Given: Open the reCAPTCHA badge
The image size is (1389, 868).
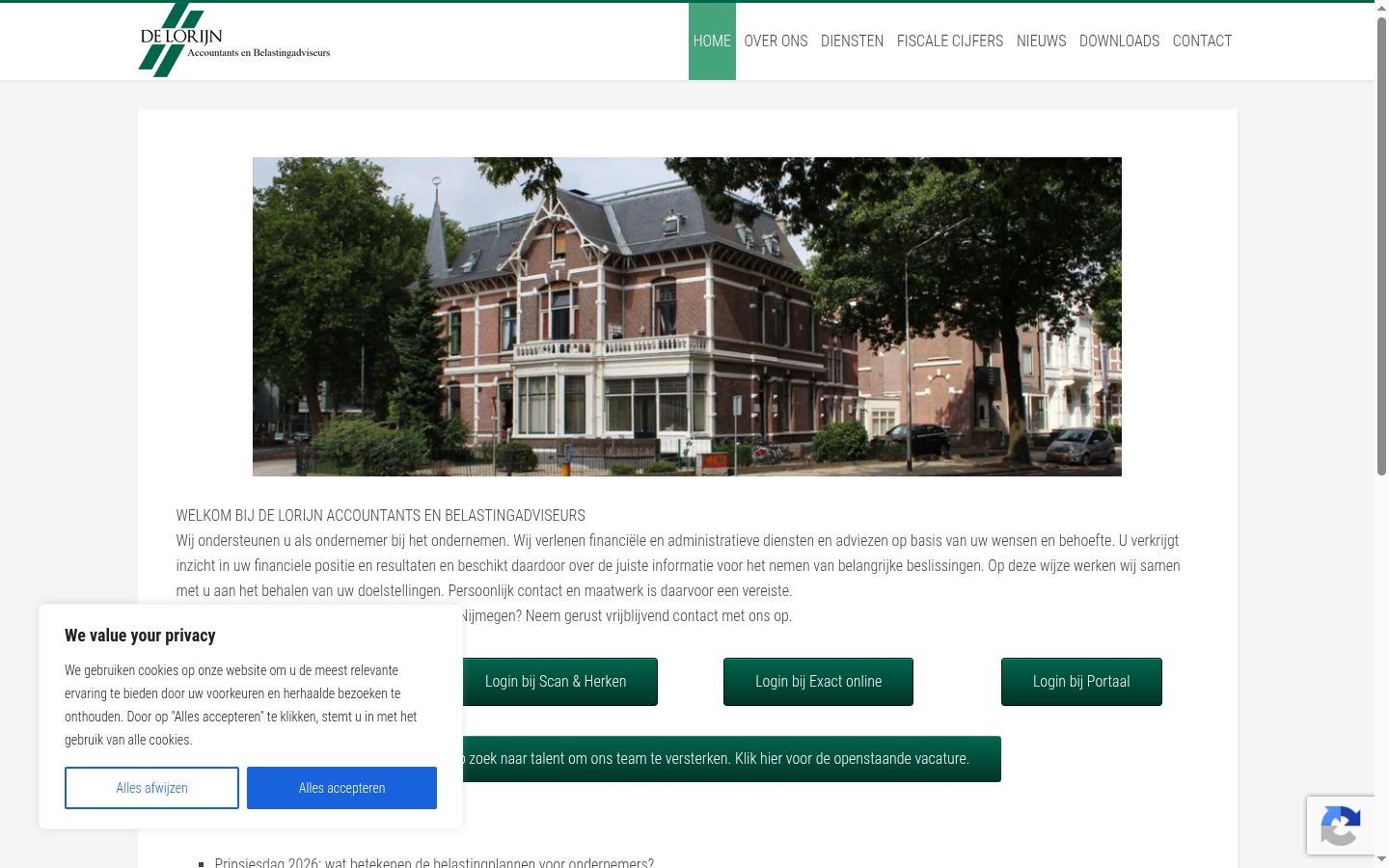Looking at the screenshot, I should [1341, 826].
